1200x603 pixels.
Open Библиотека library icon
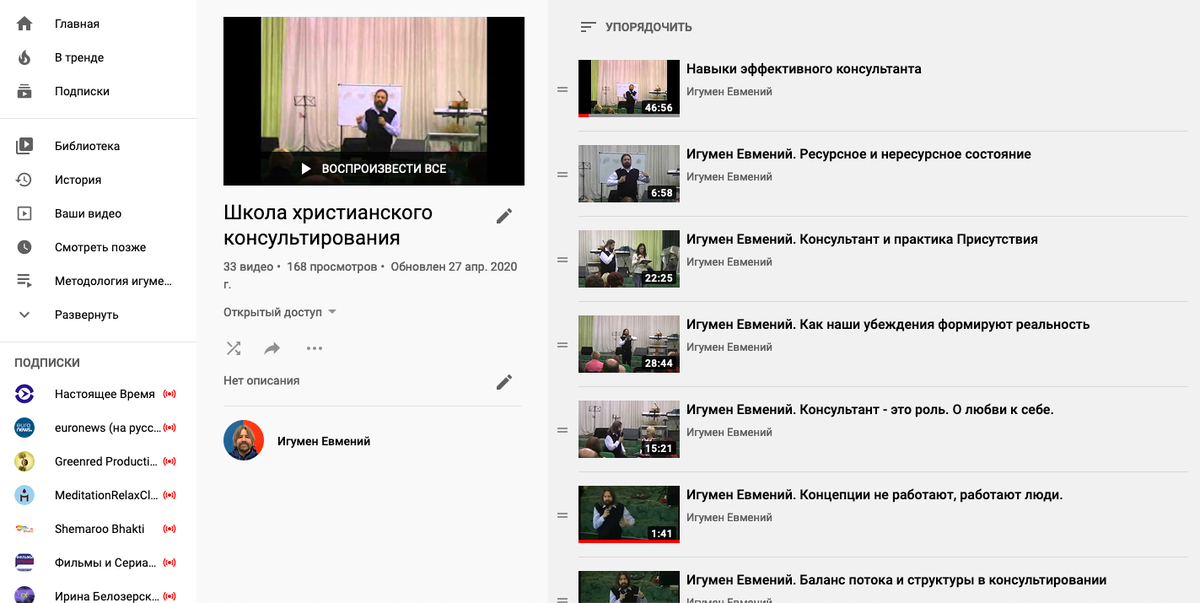tap(24, 146)
